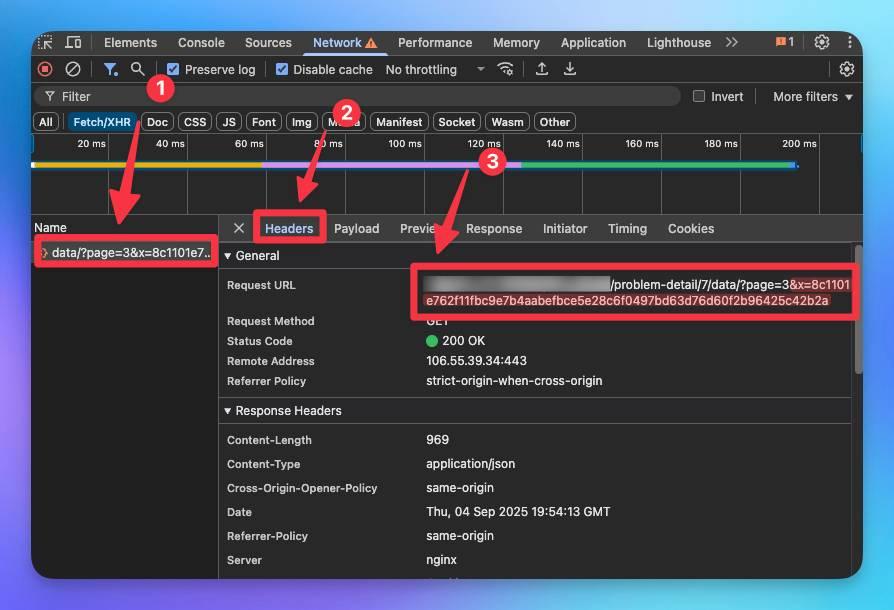
Task: Stop recording the network log
Action: [x=45, y=70]
